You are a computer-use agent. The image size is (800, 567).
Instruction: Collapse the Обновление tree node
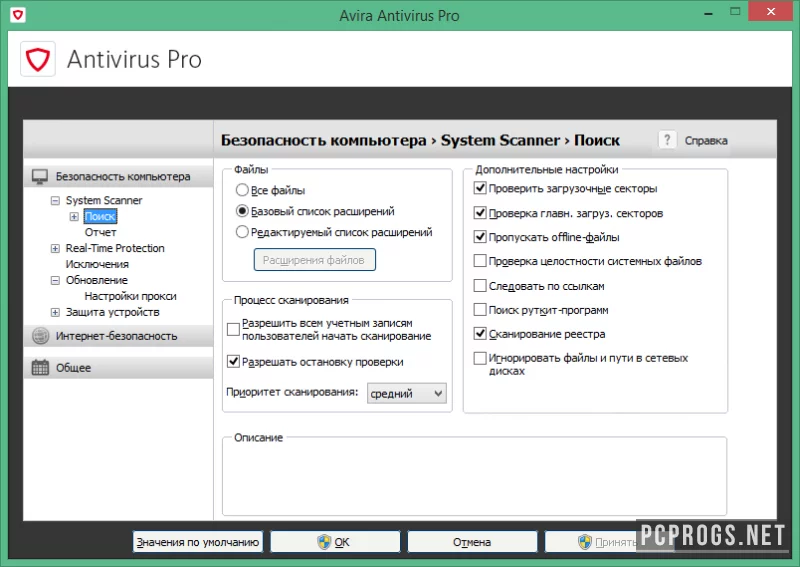click(x=55, y=280)
